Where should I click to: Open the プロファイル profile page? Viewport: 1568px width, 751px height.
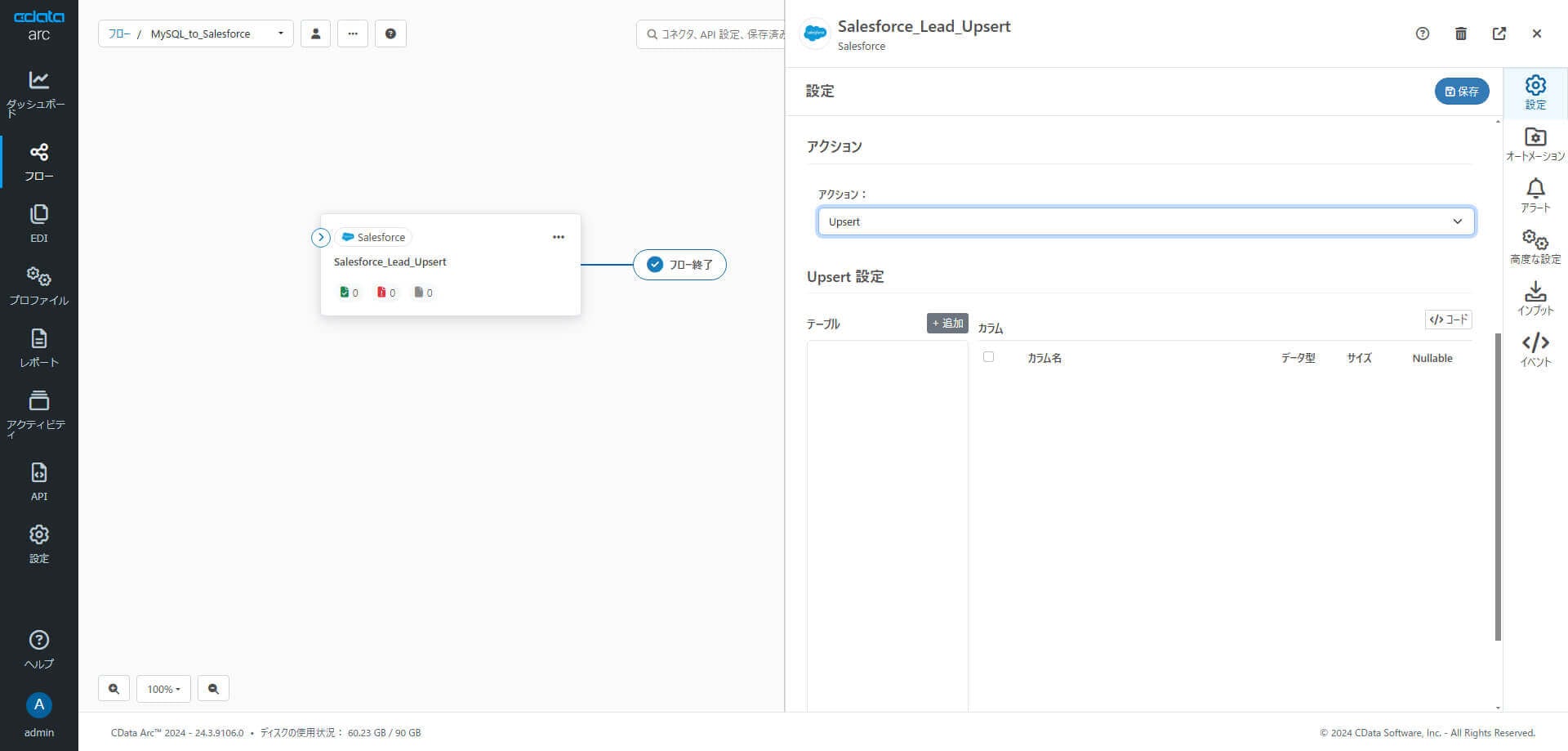[x=38, y=285]
